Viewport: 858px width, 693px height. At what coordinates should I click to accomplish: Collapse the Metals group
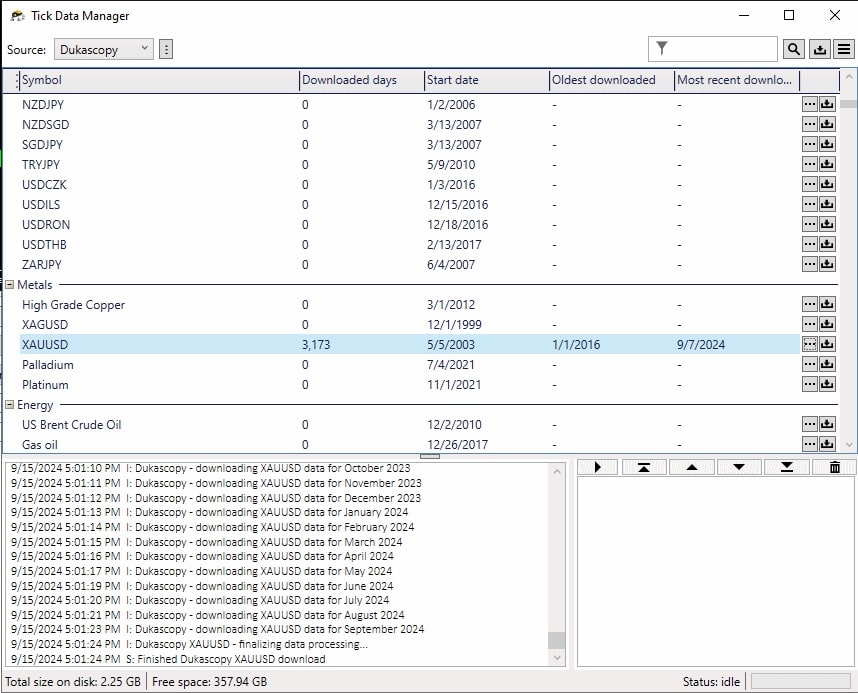9,285
